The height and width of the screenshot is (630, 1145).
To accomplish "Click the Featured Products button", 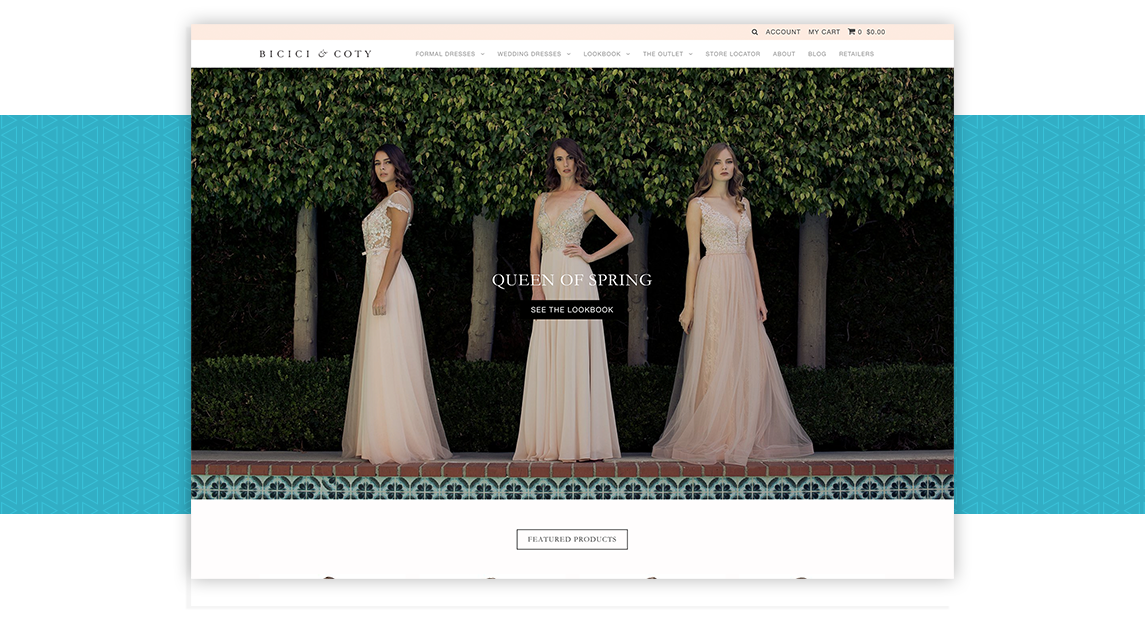I will pyautogui.click(x=572, y=539).
